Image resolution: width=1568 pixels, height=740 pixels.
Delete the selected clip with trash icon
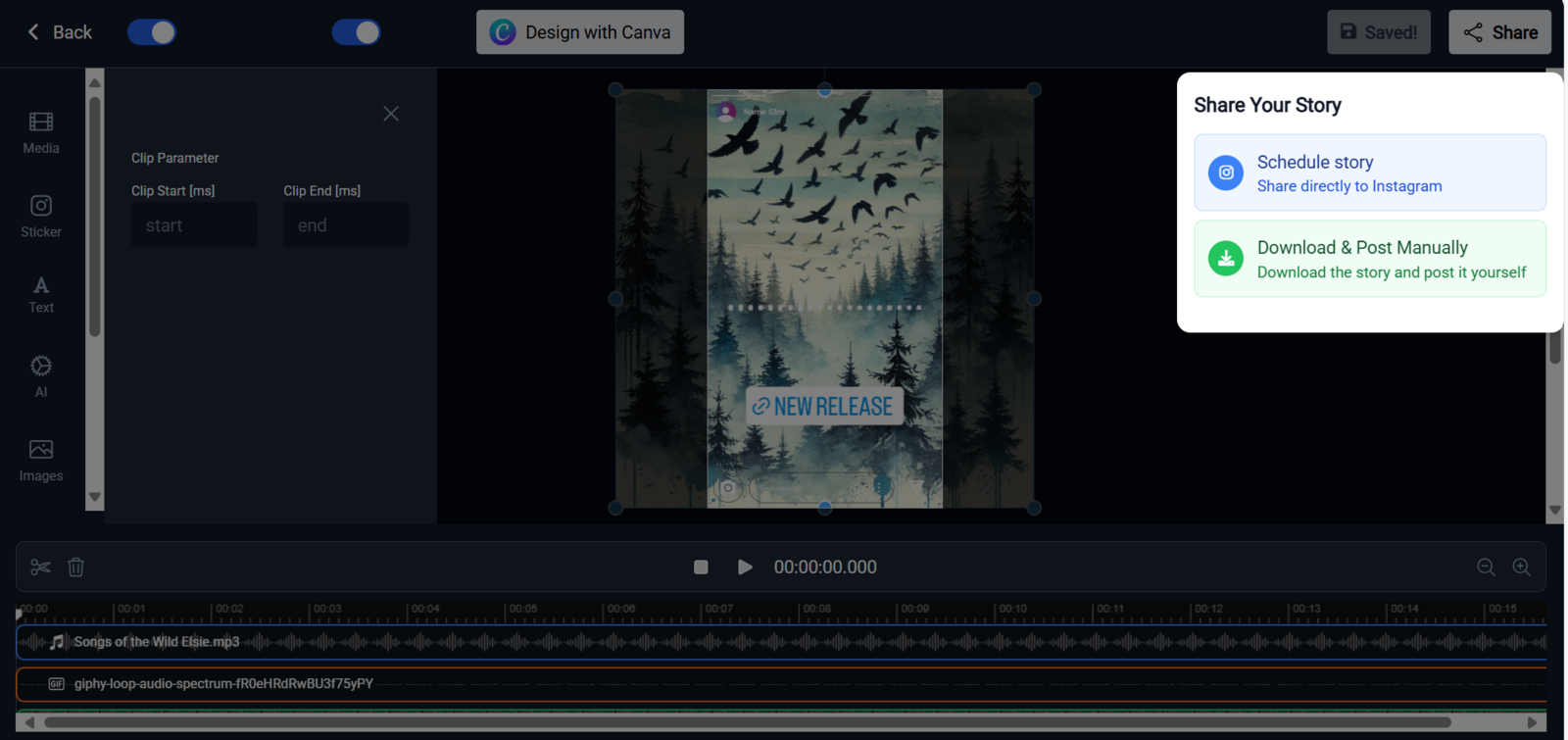(x=76, y=567)
